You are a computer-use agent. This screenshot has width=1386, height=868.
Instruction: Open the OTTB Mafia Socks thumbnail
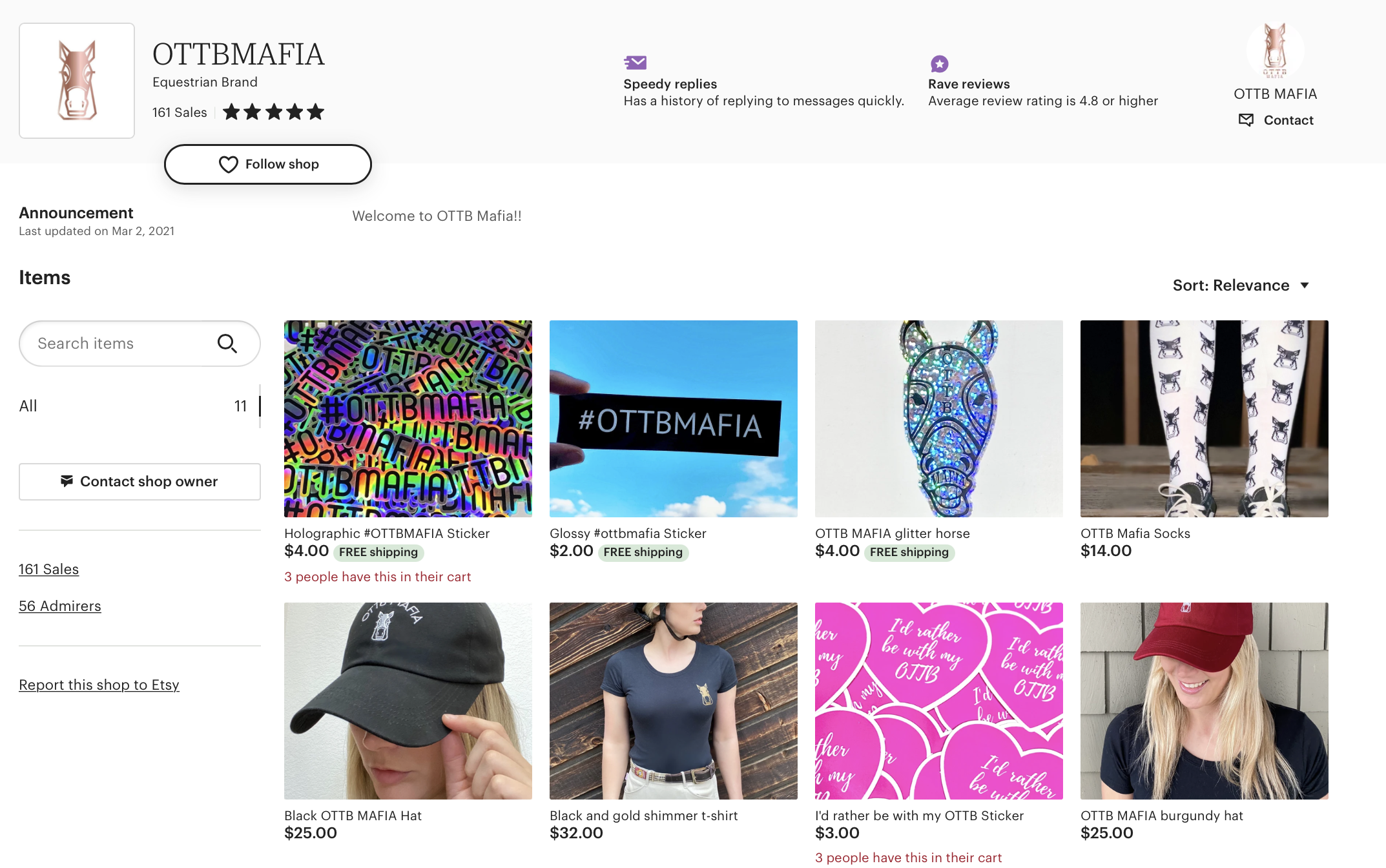point(1205,418)
